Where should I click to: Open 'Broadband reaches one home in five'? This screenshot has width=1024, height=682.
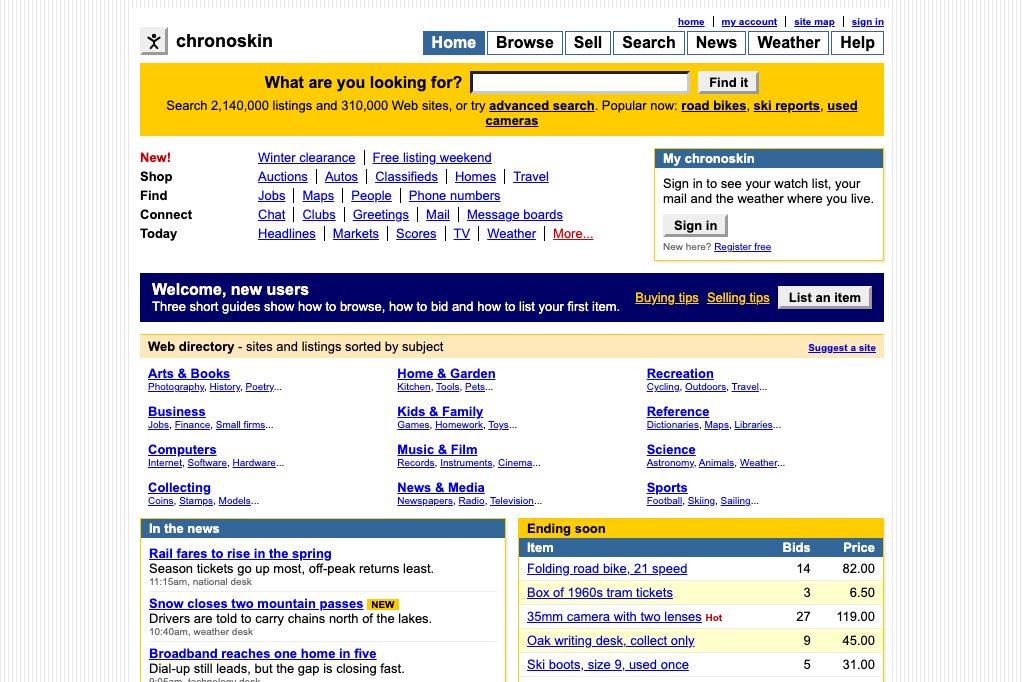[263, 653]
